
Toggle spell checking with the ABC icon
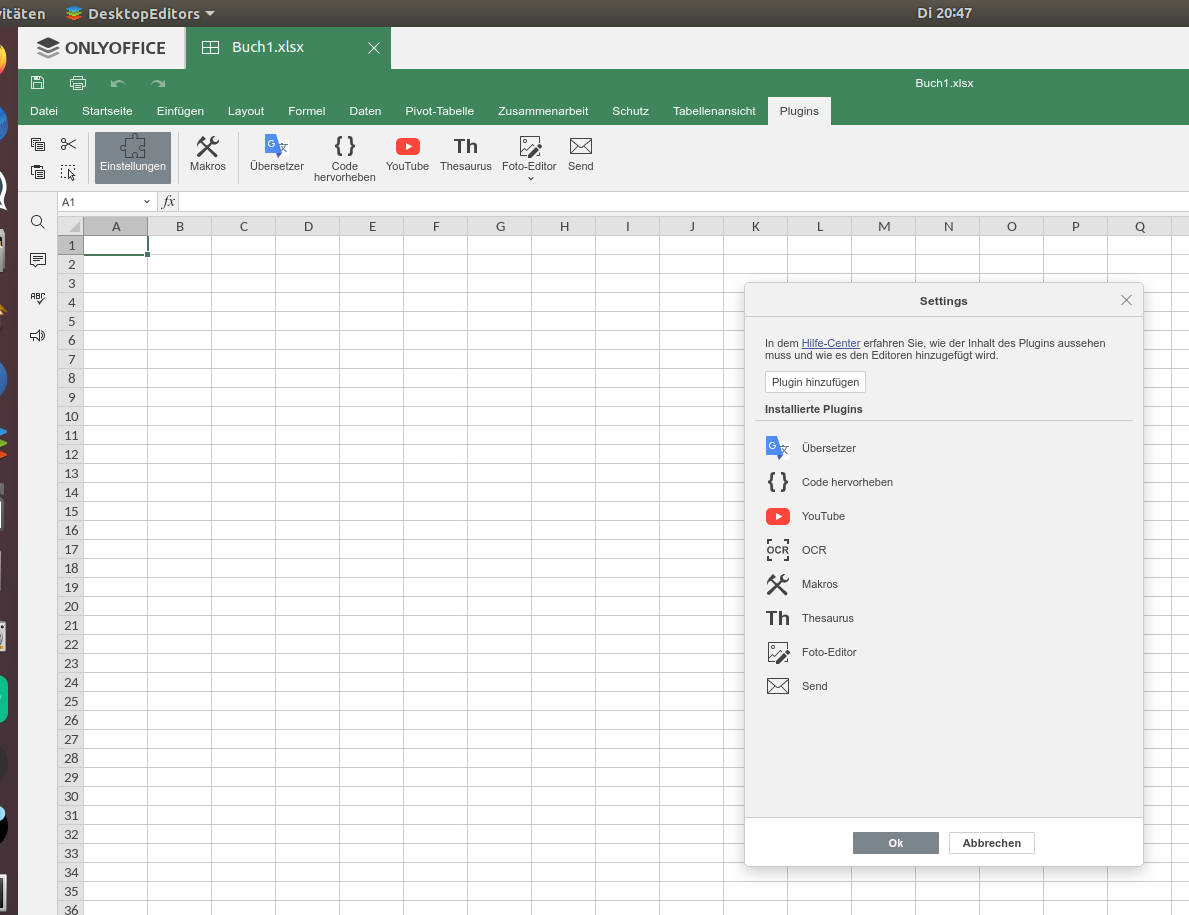click(x=37, y=297)
